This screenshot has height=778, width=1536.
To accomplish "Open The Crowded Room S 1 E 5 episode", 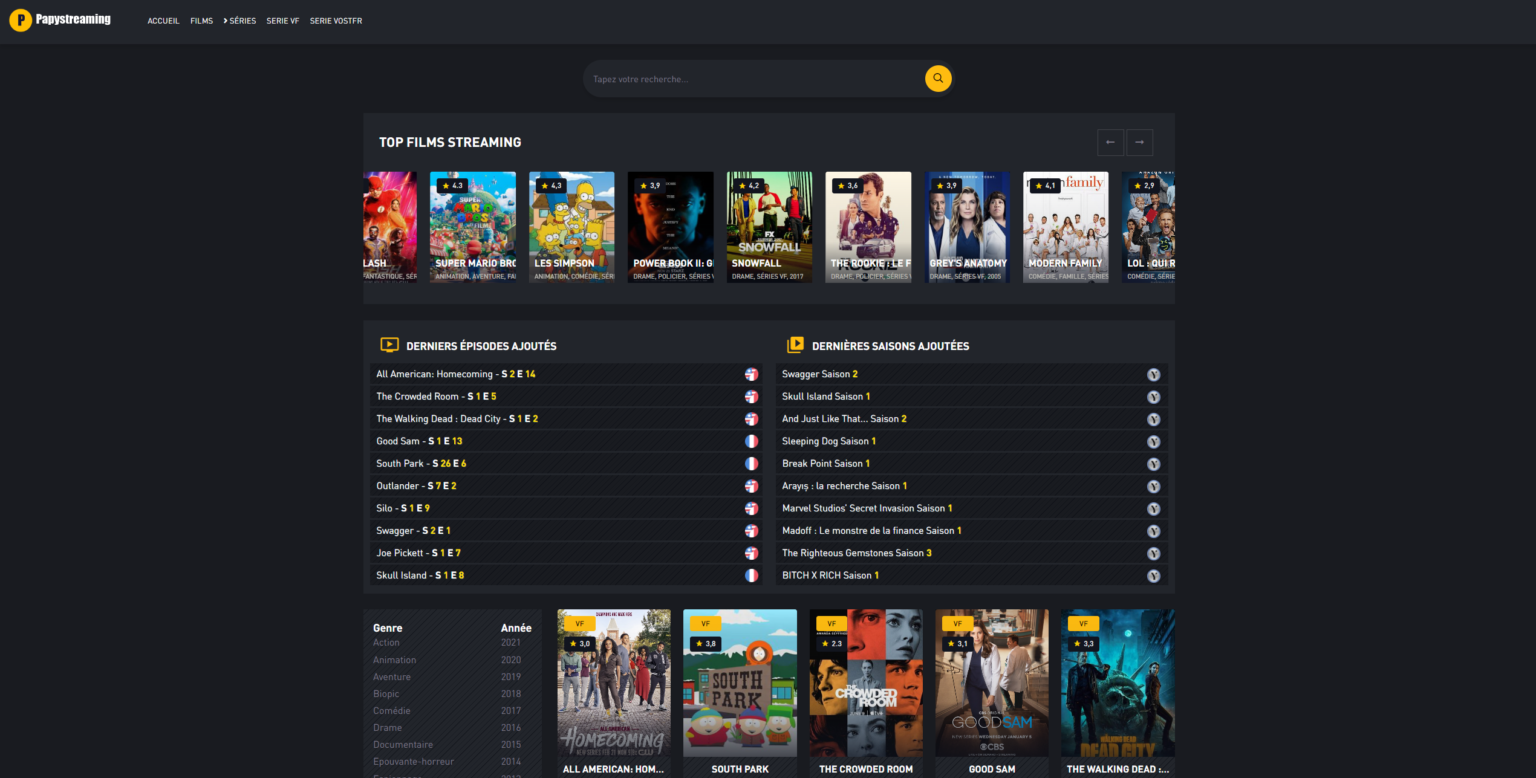I will 435,396.
